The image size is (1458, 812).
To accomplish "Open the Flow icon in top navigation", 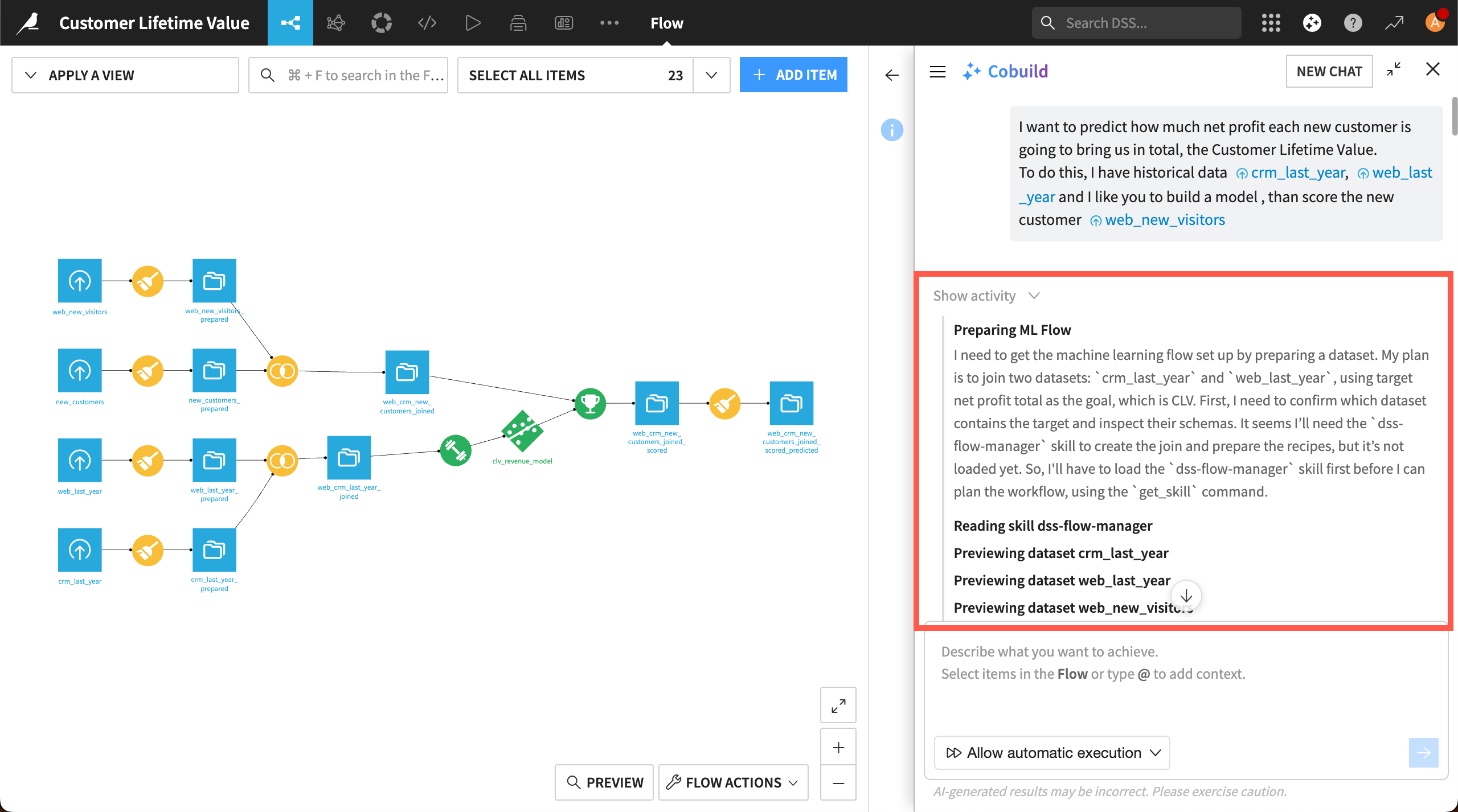I will [290, 23].
